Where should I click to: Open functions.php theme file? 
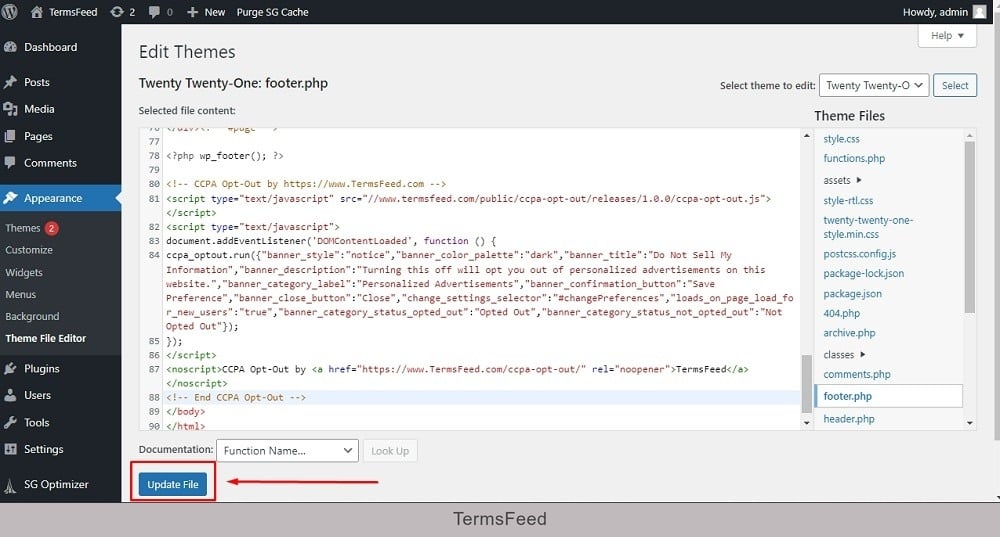[854, 158]
